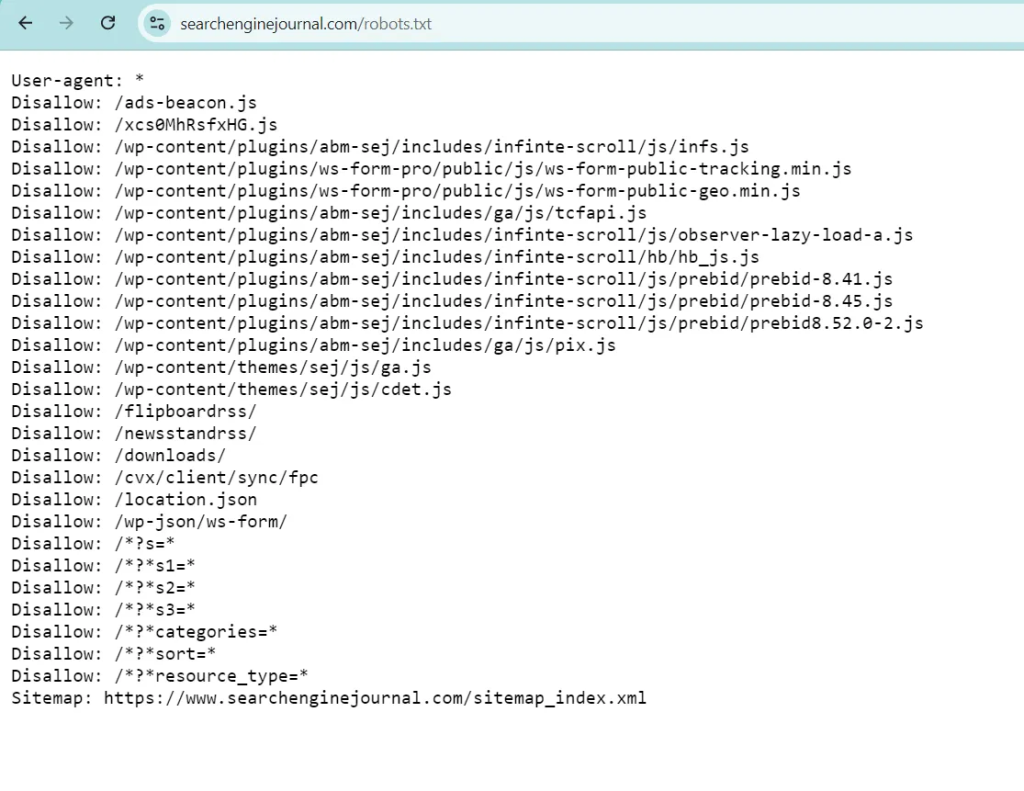Click the line ending in sej/js/ga.js
Image resolution: width=1024 pixels, height=791 pixels.
(x=221, y=368)
